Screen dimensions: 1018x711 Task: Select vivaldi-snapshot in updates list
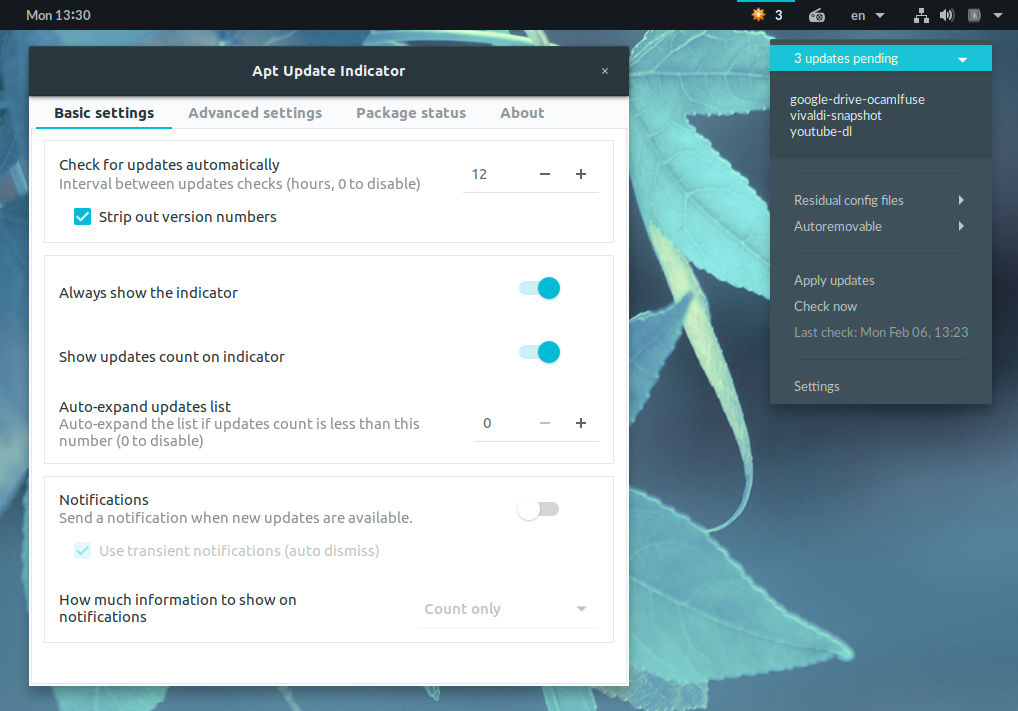click(836, 116)
